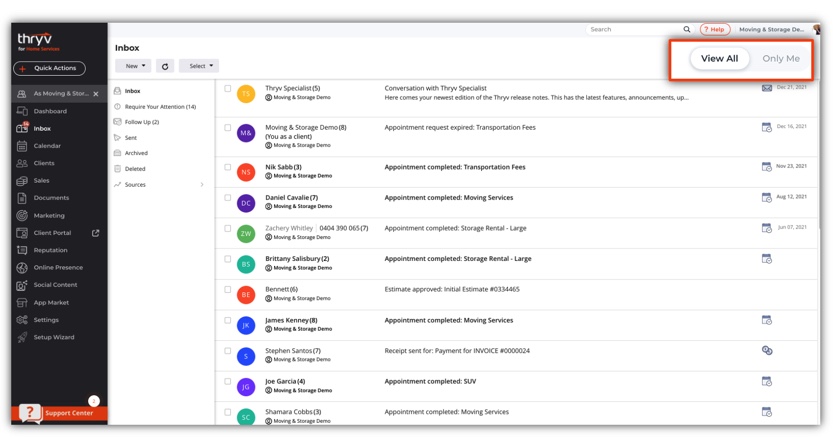Viewport: 837px width, 447px height.
Task: Launch the Setup Wizard rocket icon
Action: 22,337
